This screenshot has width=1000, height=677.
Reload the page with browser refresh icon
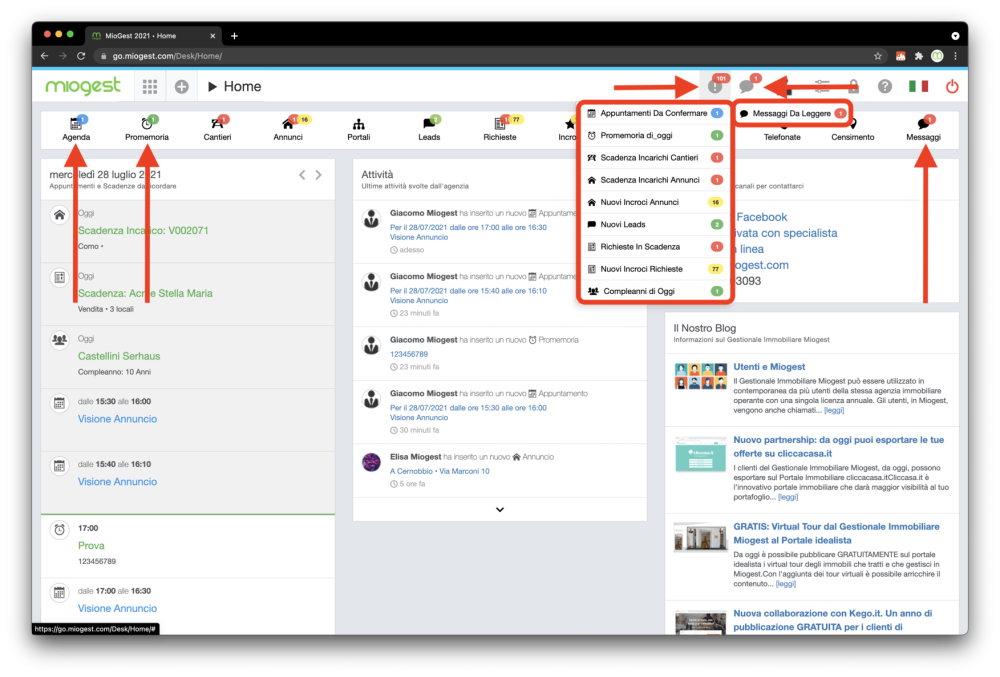(x=81, y=56)
